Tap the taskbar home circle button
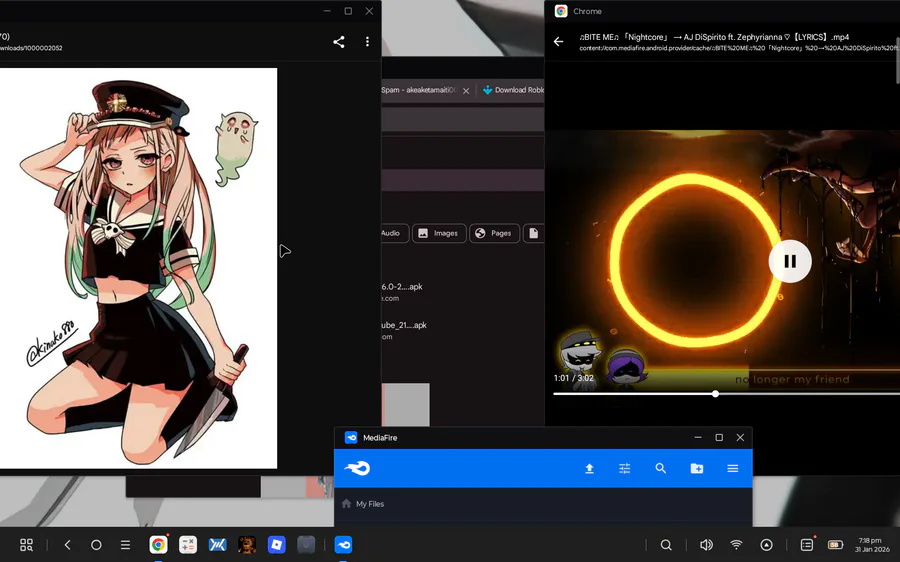Viewport: 900px width, 562px height. click(96, 545)
